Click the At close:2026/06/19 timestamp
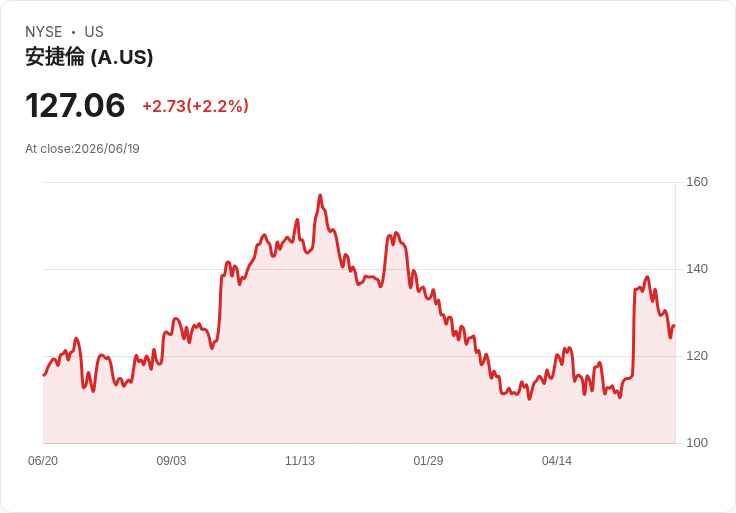Viewport: 736px width, 513px height. [82, 149]
